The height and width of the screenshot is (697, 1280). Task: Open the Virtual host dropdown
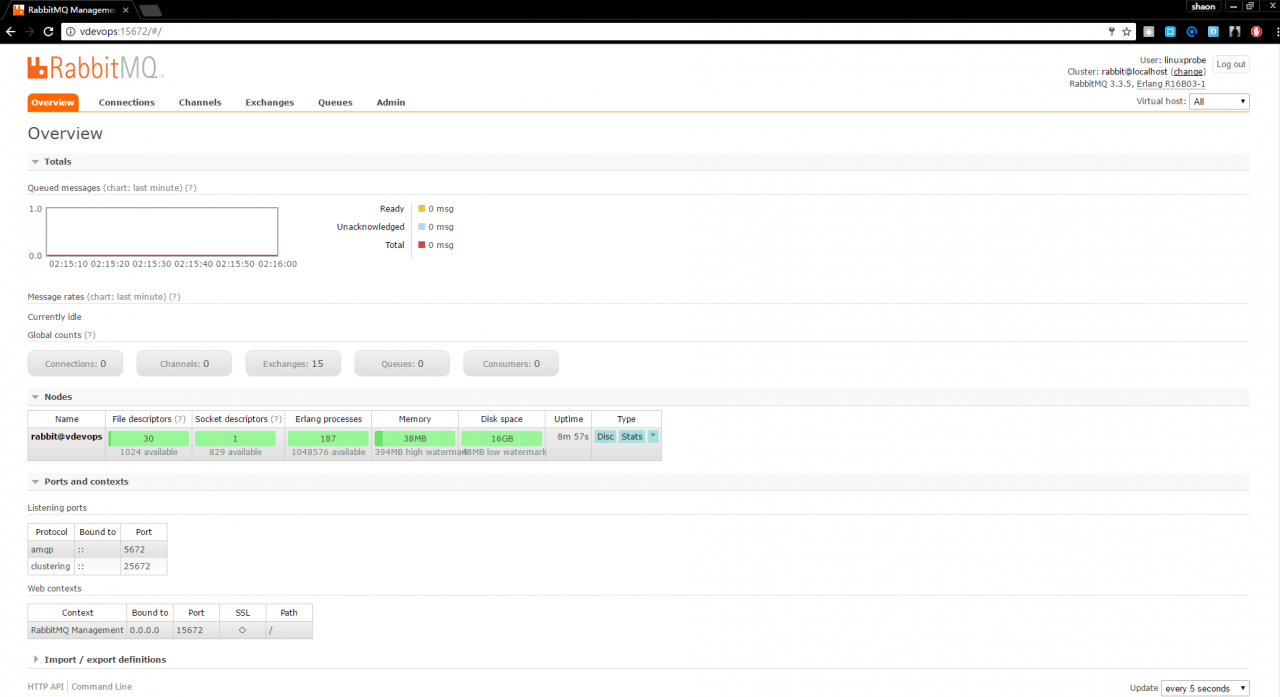(x=1218, y=101)
